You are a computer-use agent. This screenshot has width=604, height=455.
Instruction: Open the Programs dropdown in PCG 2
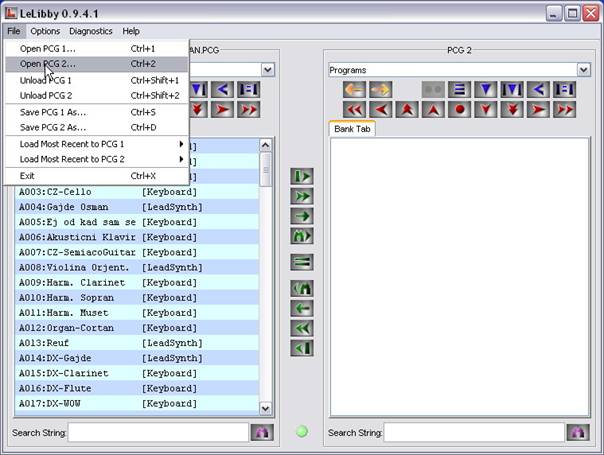[584, 70]
